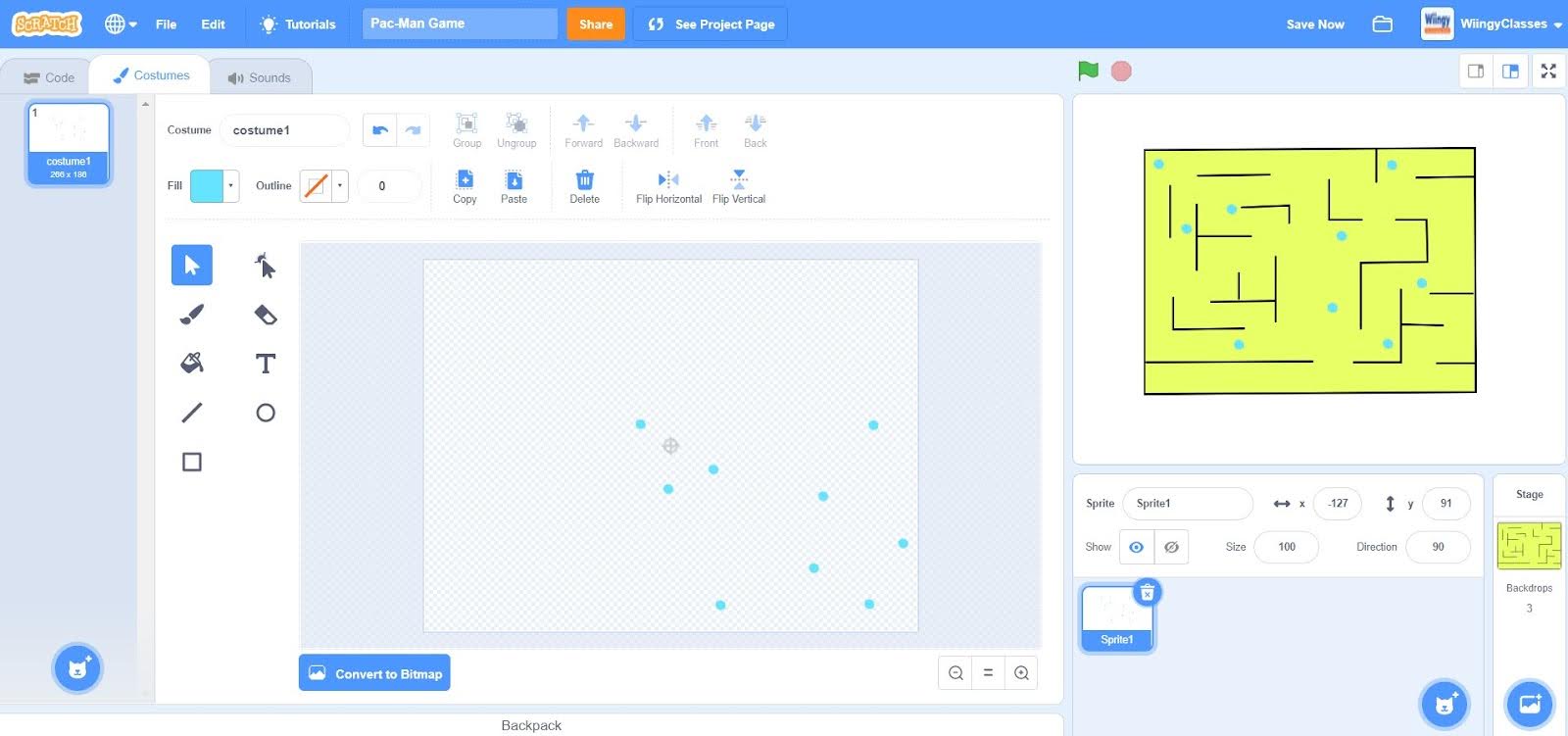Screen dimensions: 1568x736
Task: Click Choose a Backdrop button
Action: point(1530,704)
